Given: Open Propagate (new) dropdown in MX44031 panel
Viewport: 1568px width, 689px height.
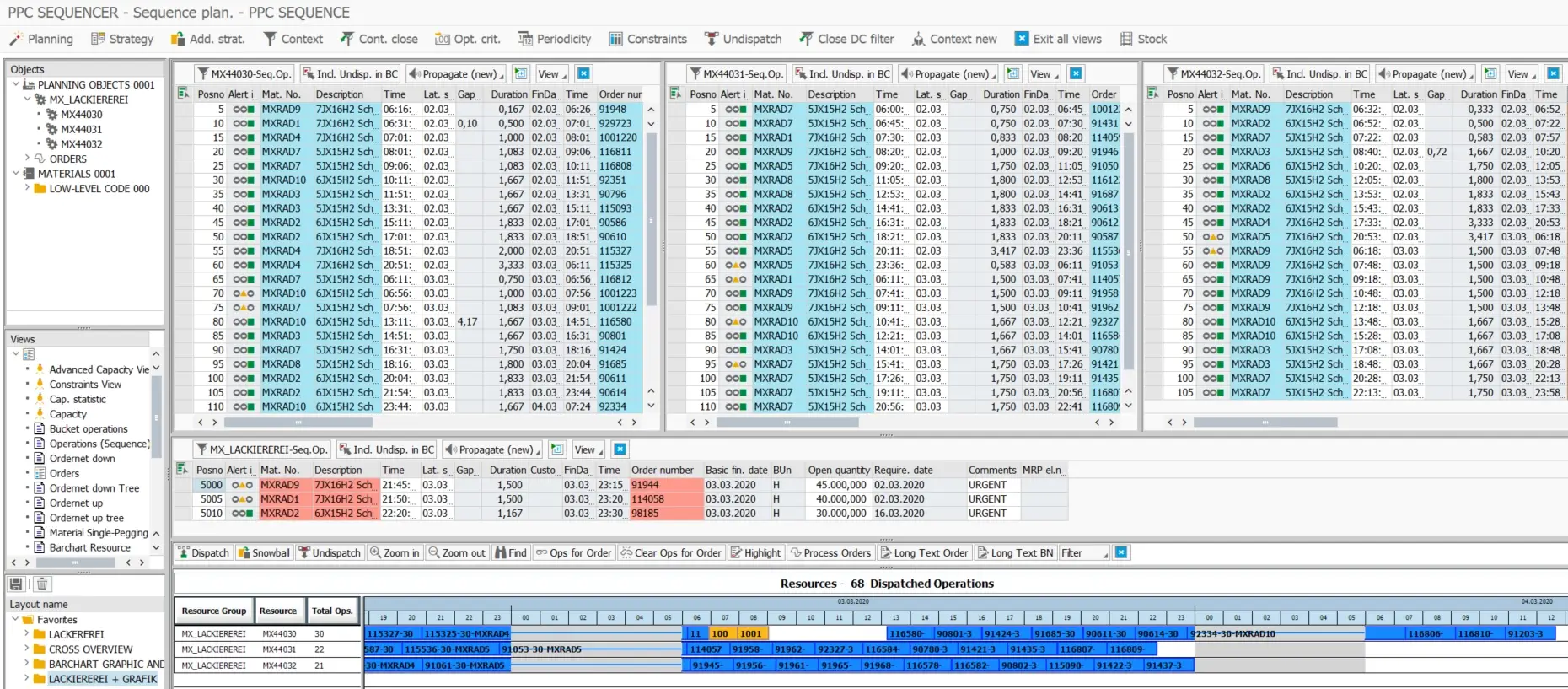Looking at the screenshot, I should coord(948,74).
